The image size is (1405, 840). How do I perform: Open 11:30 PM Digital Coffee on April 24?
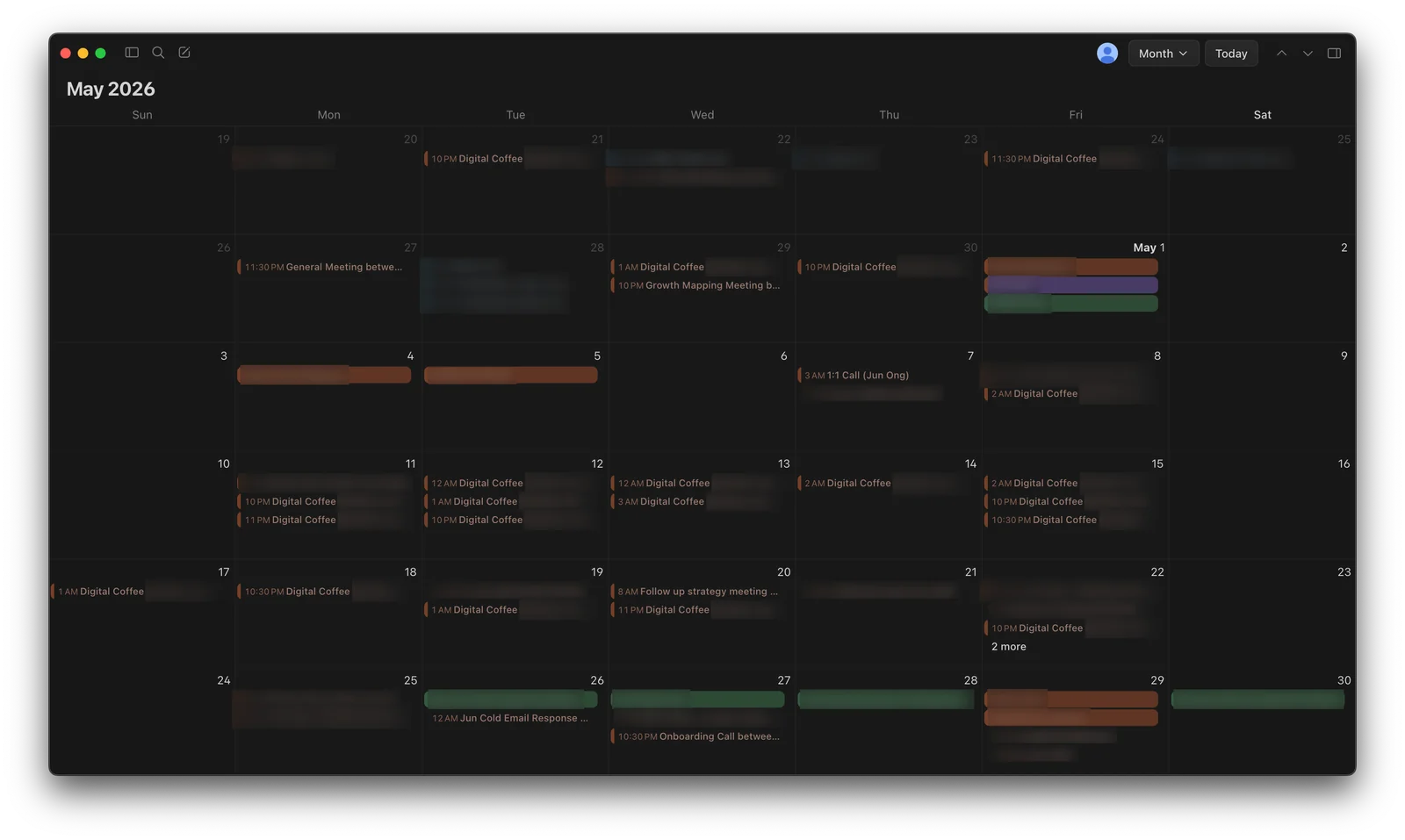[x=1070, y=159]
